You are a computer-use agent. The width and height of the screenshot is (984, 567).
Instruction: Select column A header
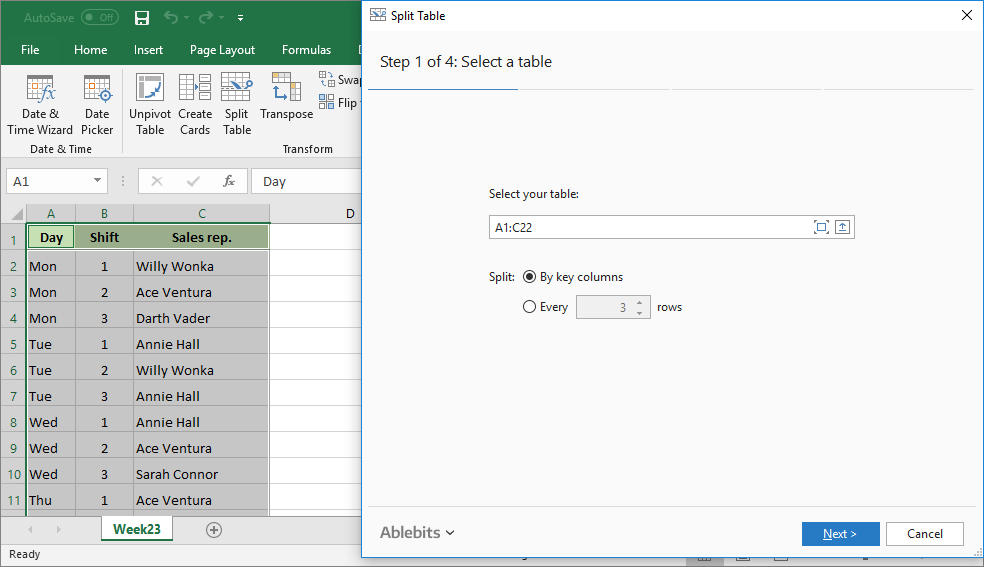(51, 213)
